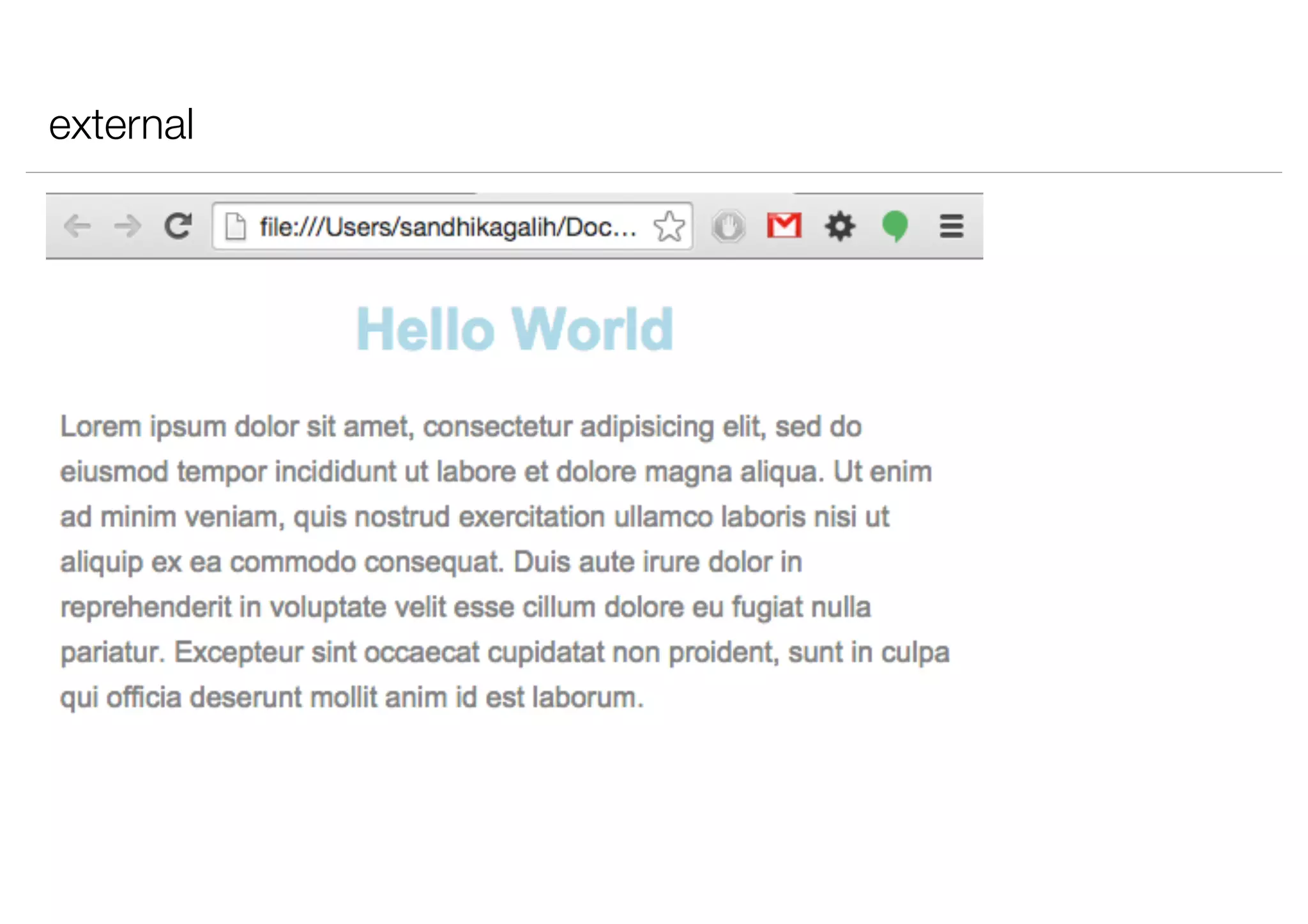Open the Chrome hamburger menu
The width and height of the screenshot is (1308, 924).
click(951, 226)
